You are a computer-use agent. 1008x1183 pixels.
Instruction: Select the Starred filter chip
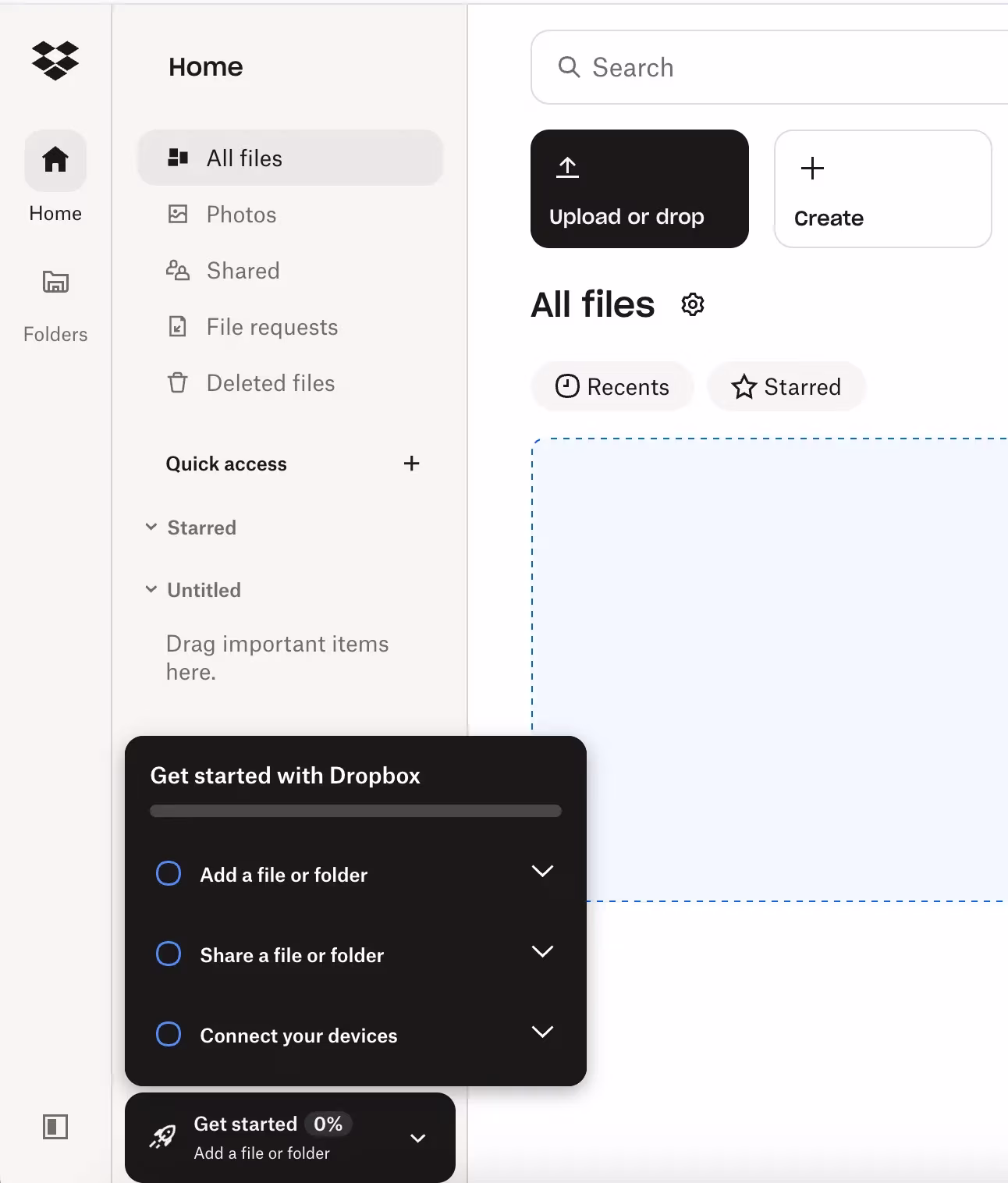coord(786,386)
